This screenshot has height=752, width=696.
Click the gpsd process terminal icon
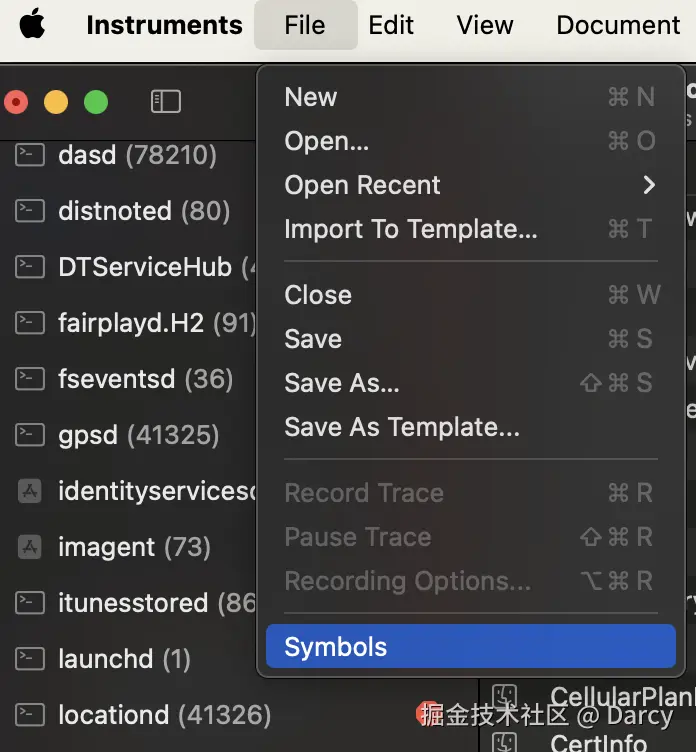click(30, 435)
